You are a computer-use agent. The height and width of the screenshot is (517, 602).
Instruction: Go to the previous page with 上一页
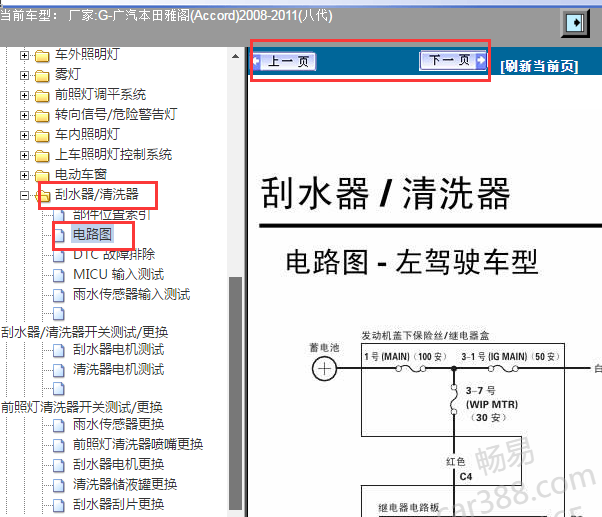coord(284,61)
